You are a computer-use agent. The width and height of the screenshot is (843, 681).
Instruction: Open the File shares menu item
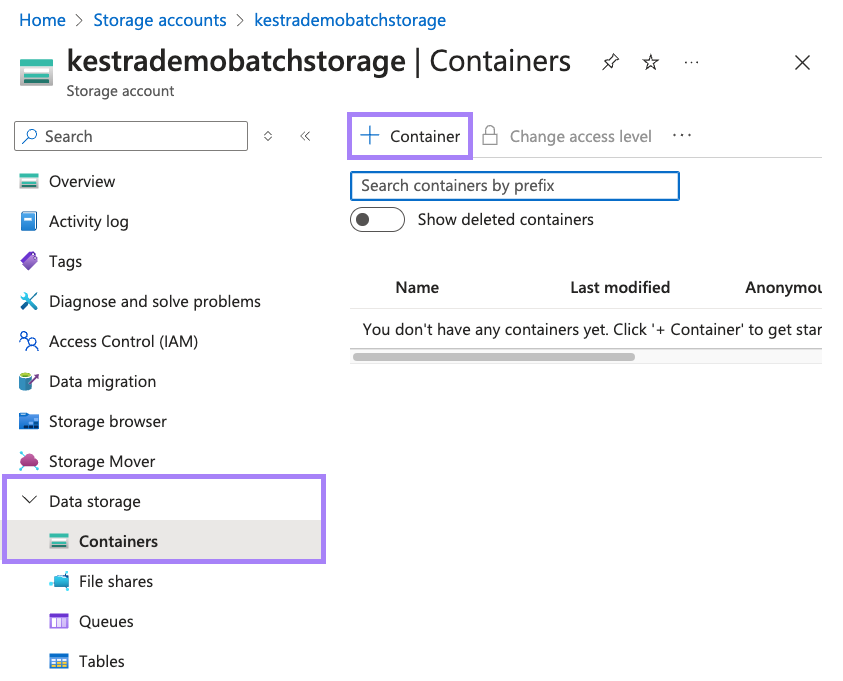tap(115, 581)
